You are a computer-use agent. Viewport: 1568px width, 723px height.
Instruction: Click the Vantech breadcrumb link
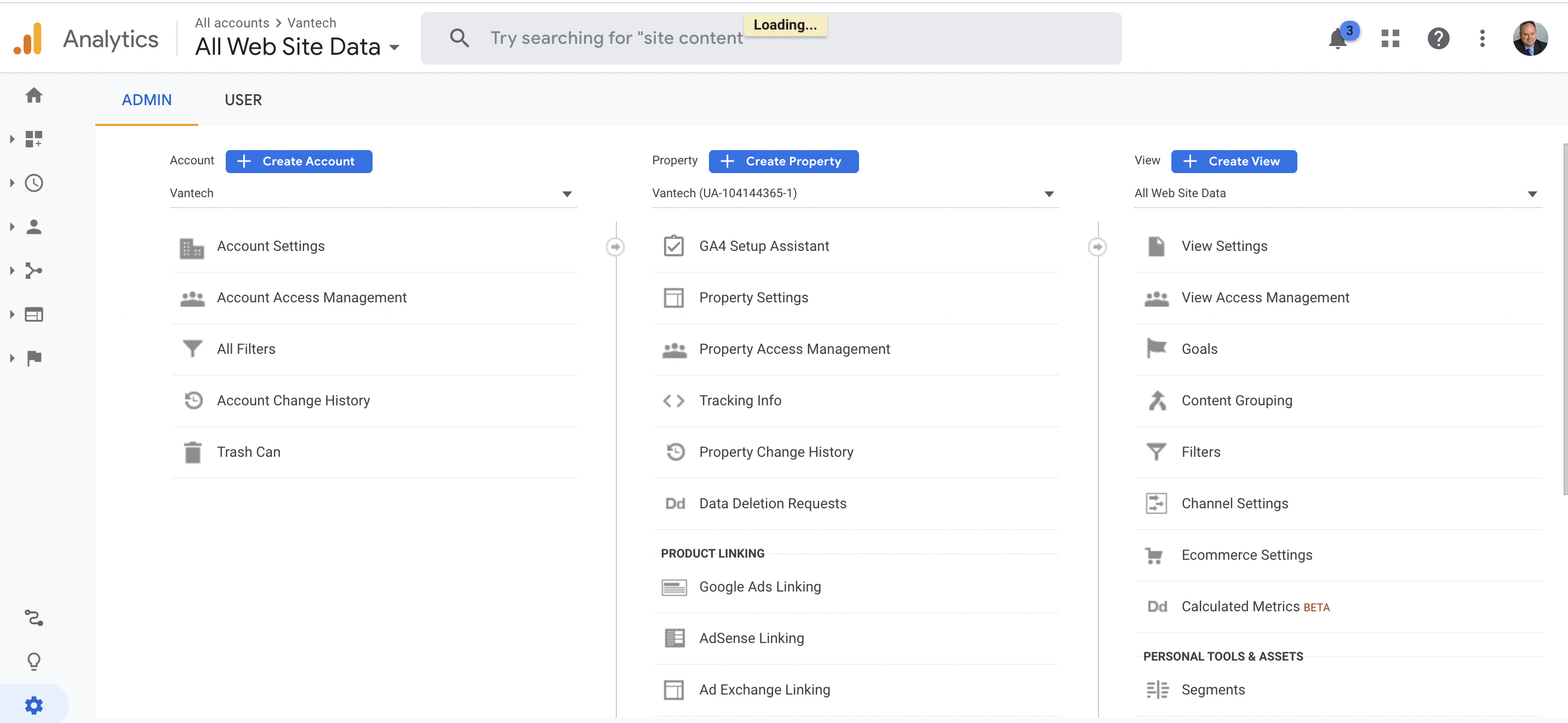[x=312, y=22]
